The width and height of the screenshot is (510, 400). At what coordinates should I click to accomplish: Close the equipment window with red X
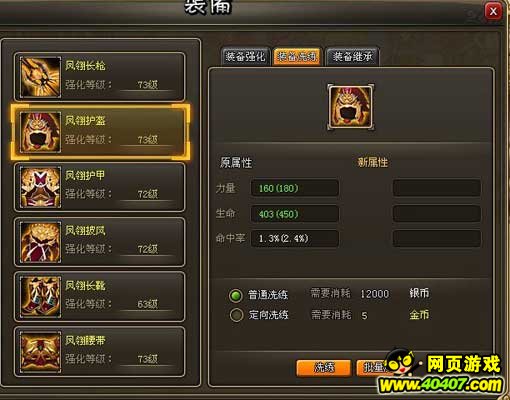(x=493, y=11)
